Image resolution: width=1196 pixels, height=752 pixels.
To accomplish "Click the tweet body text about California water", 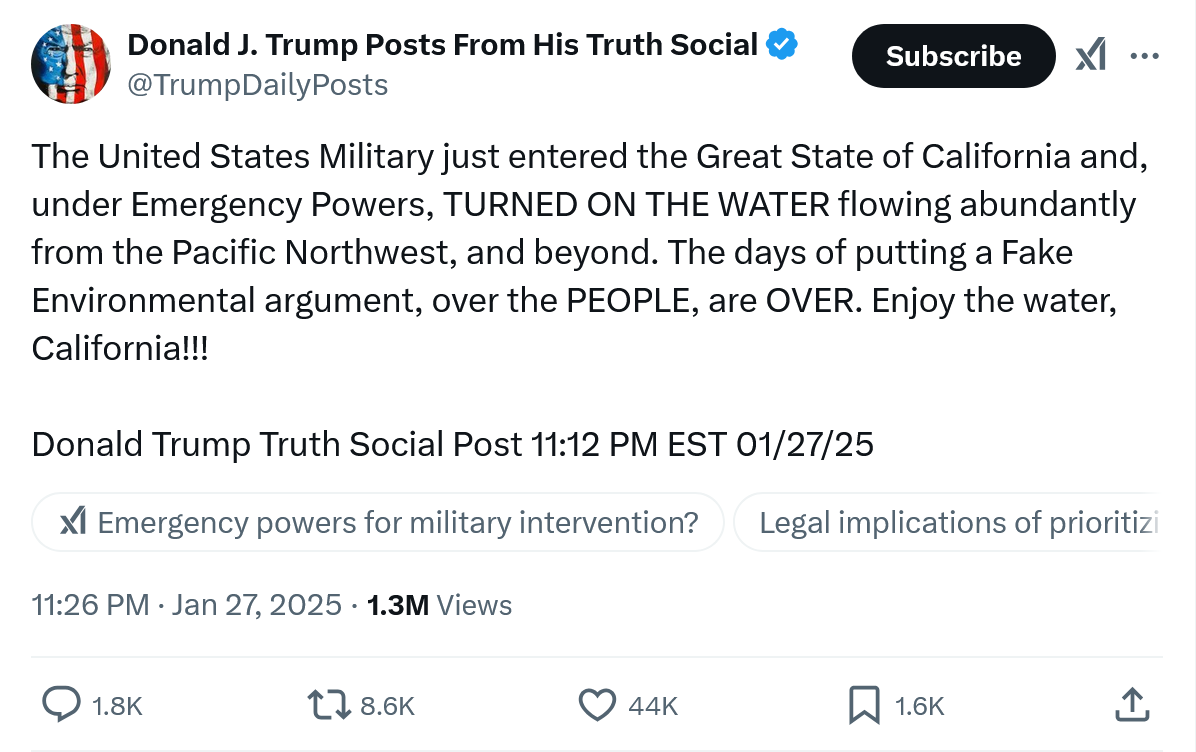I will click(x=580, y=253).
